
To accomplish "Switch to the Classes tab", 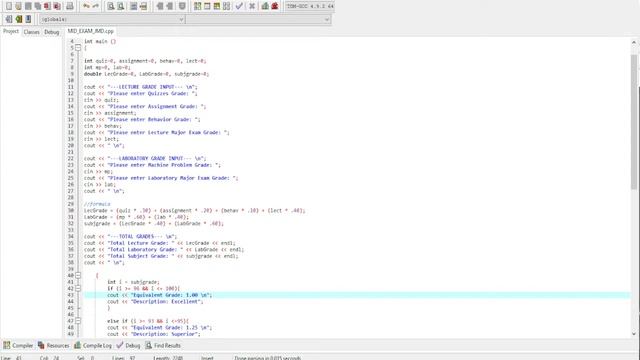I will tap(31, 32).
